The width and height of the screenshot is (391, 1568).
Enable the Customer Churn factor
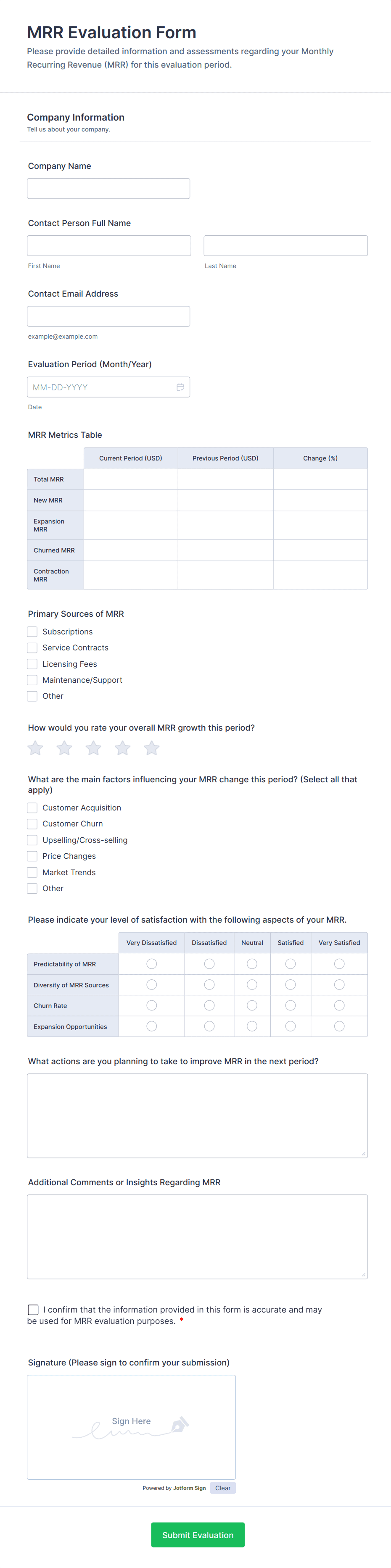(x=32, y=823)
